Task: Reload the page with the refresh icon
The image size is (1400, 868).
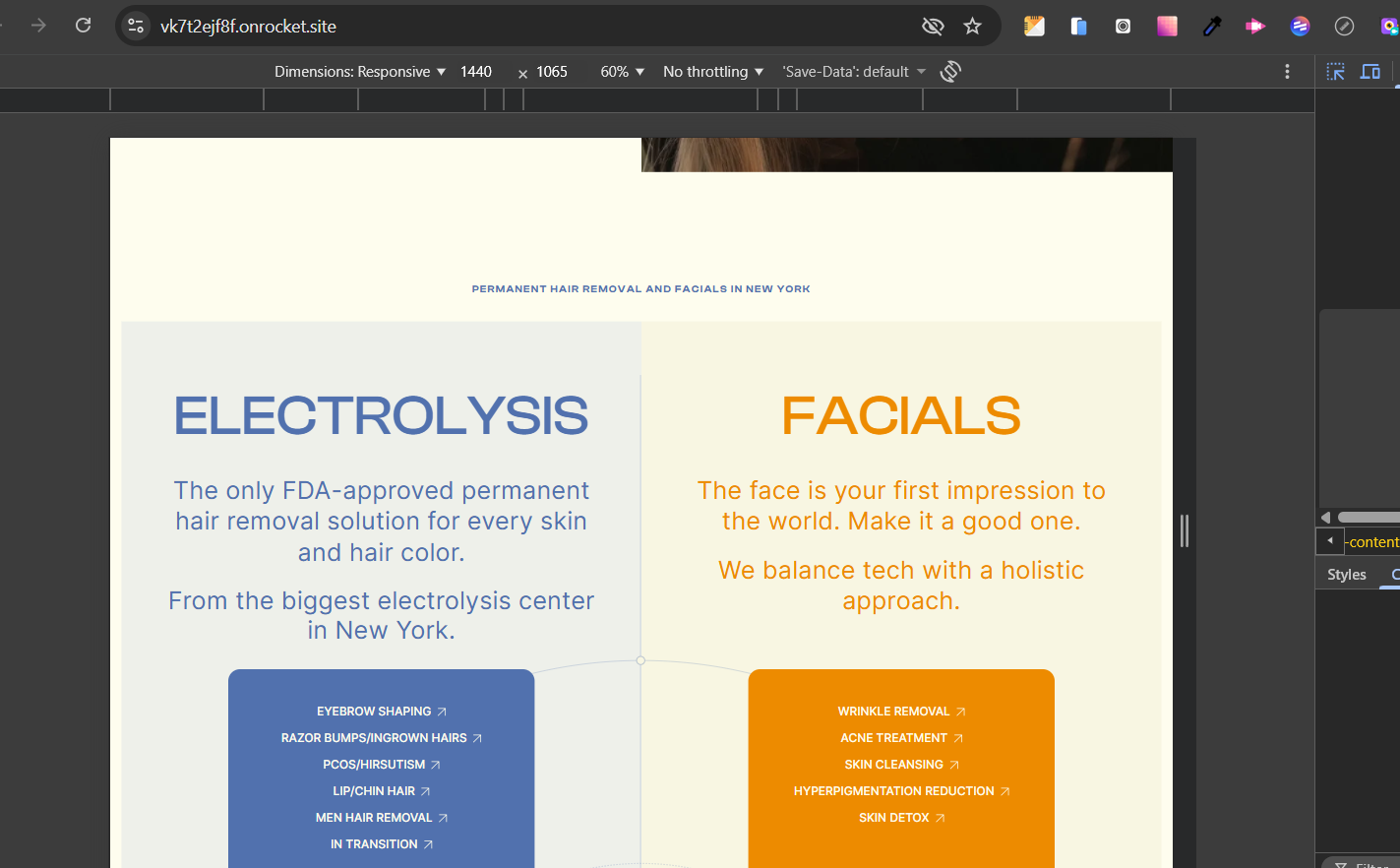Action: tap(84, 26)
